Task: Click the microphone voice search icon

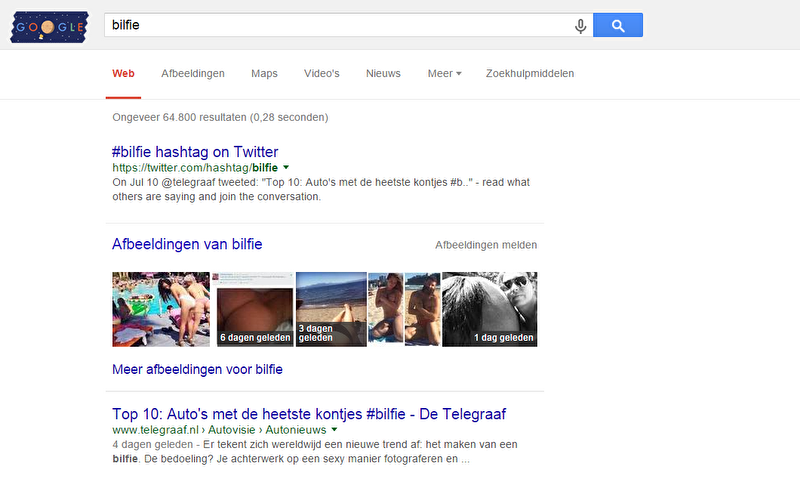Action: (x=580, y=26)
